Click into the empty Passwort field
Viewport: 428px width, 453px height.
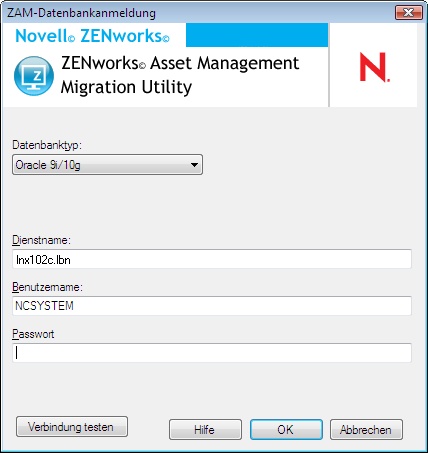[x=212, y=353]
